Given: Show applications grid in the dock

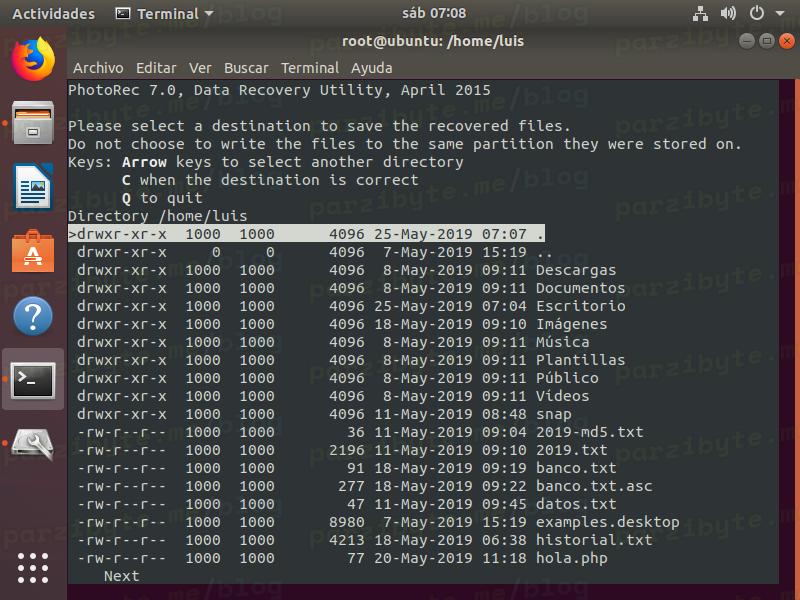Looking at the screenshot, I should [33, 568].
